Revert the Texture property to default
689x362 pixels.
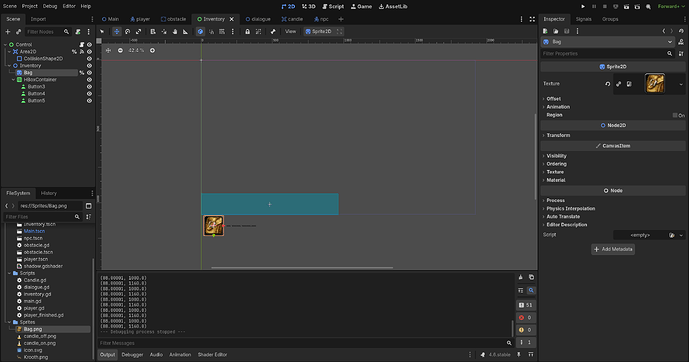point(608,84)
